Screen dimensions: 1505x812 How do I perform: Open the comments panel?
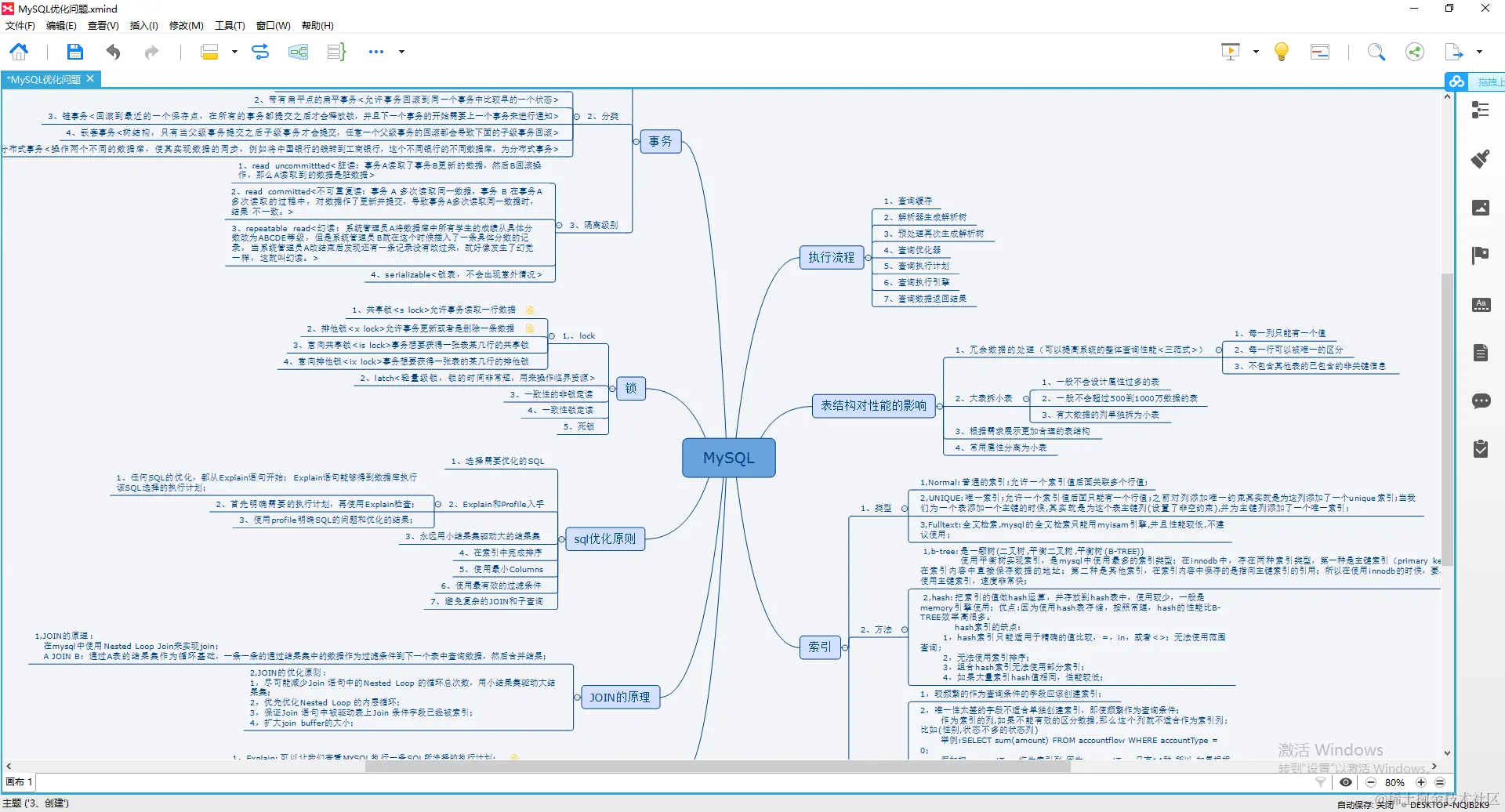point(1481,401)
